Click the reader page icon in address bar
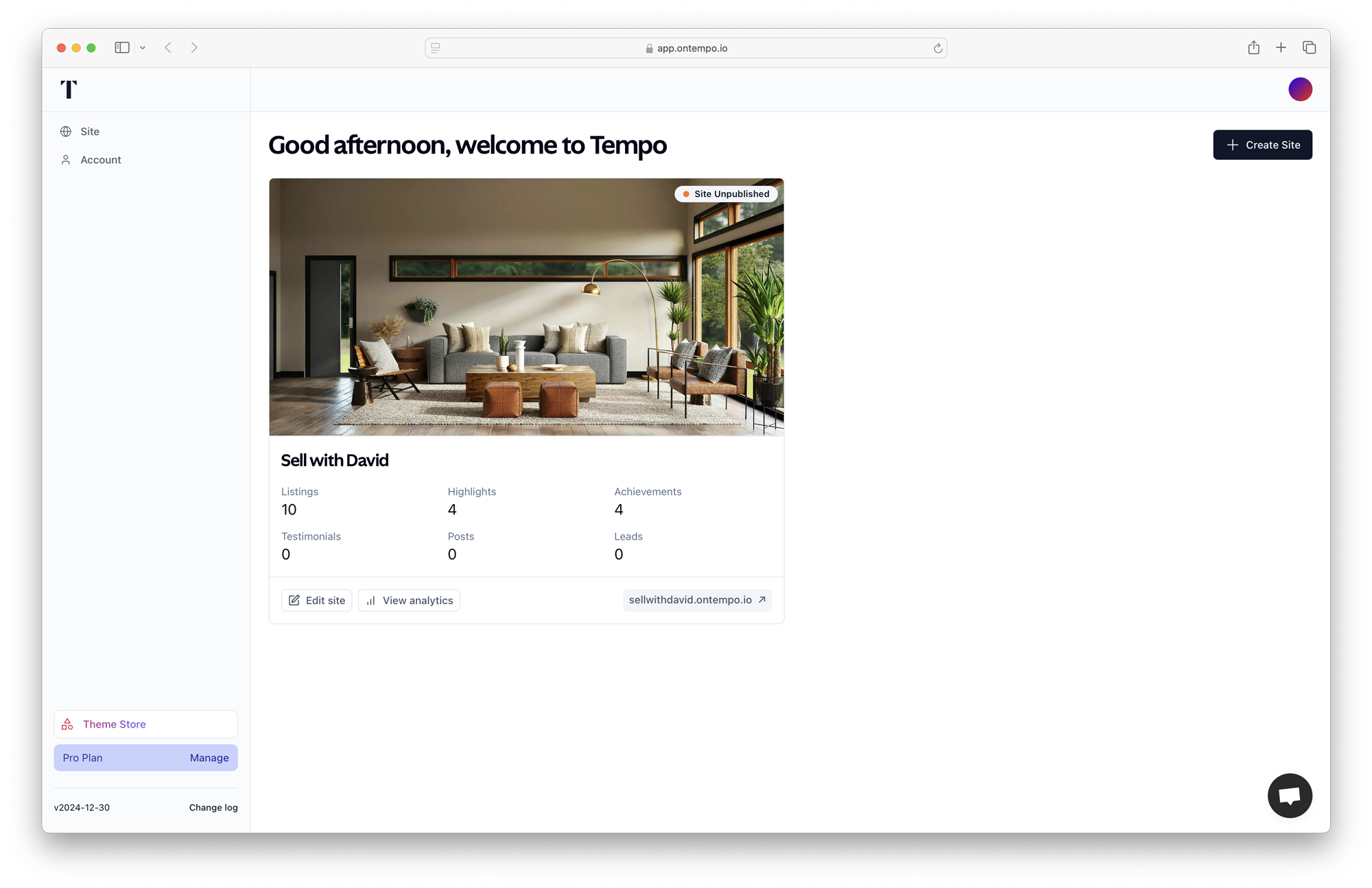The height and width of the screenshot is (888, 1372). coord(436,48)
